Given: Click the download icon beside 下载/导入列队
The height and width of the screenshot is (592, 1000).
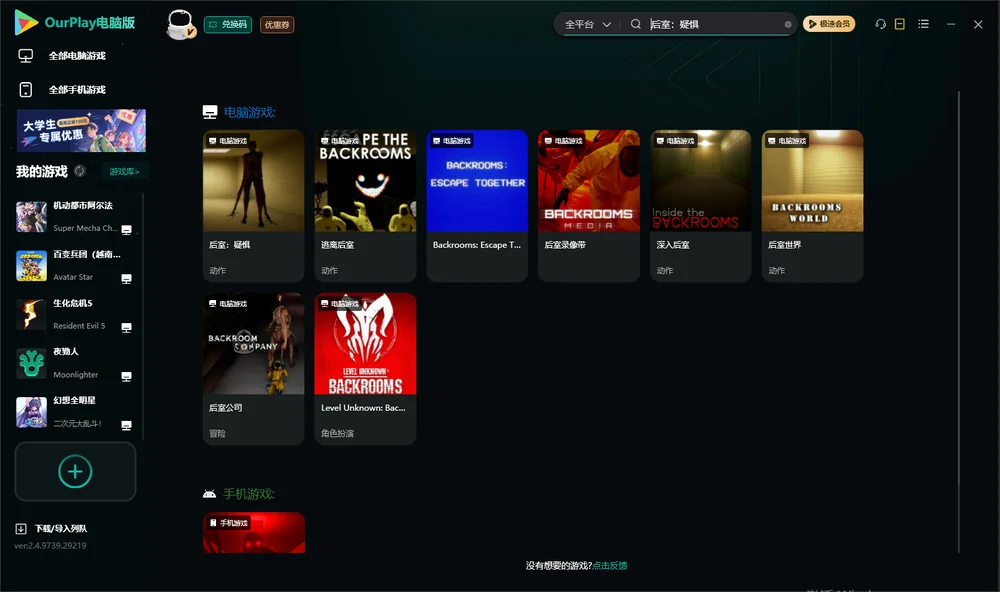Looking at the screenshot, I should [21, 529].
